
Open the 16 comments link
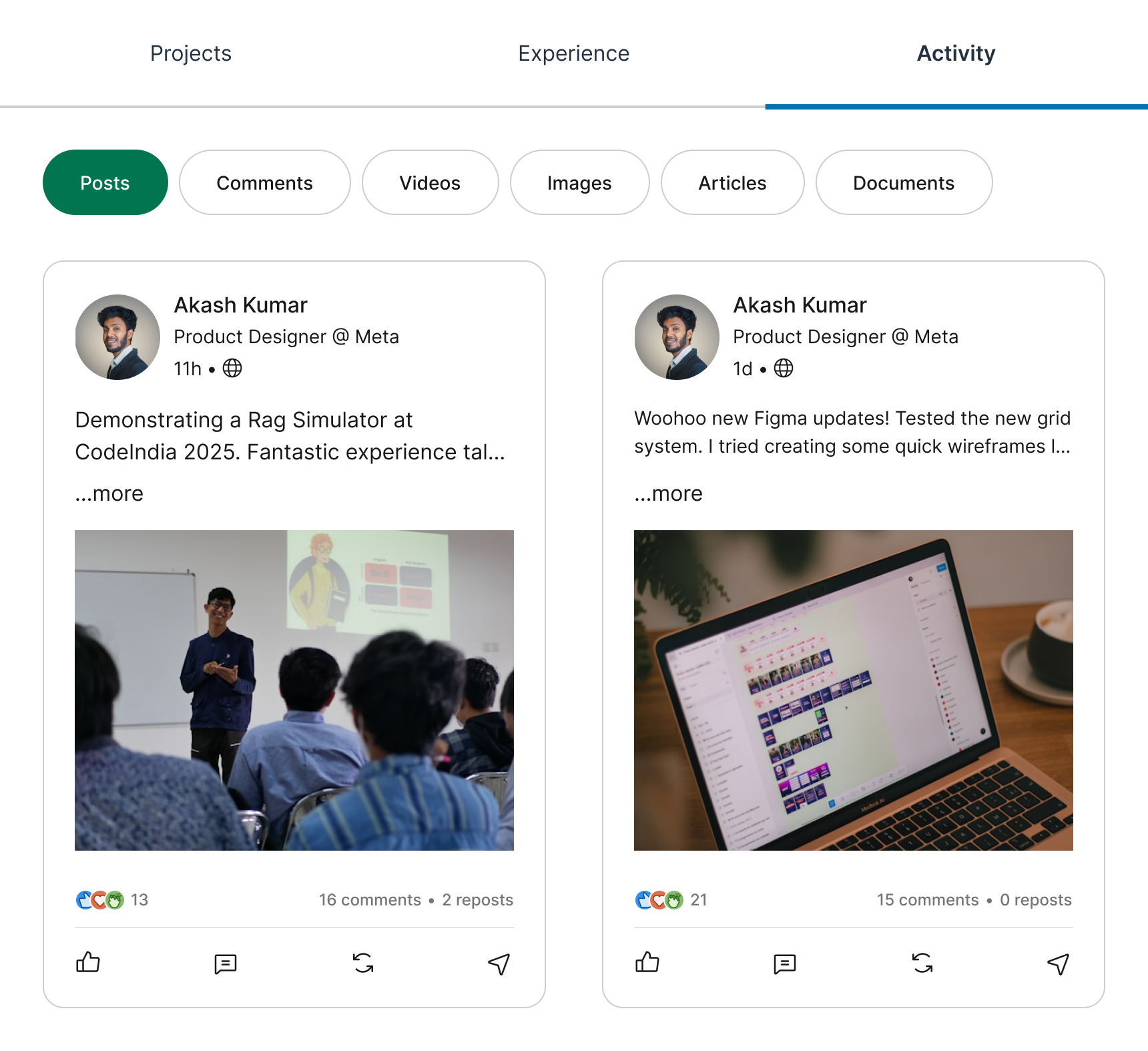click(370, 900)
